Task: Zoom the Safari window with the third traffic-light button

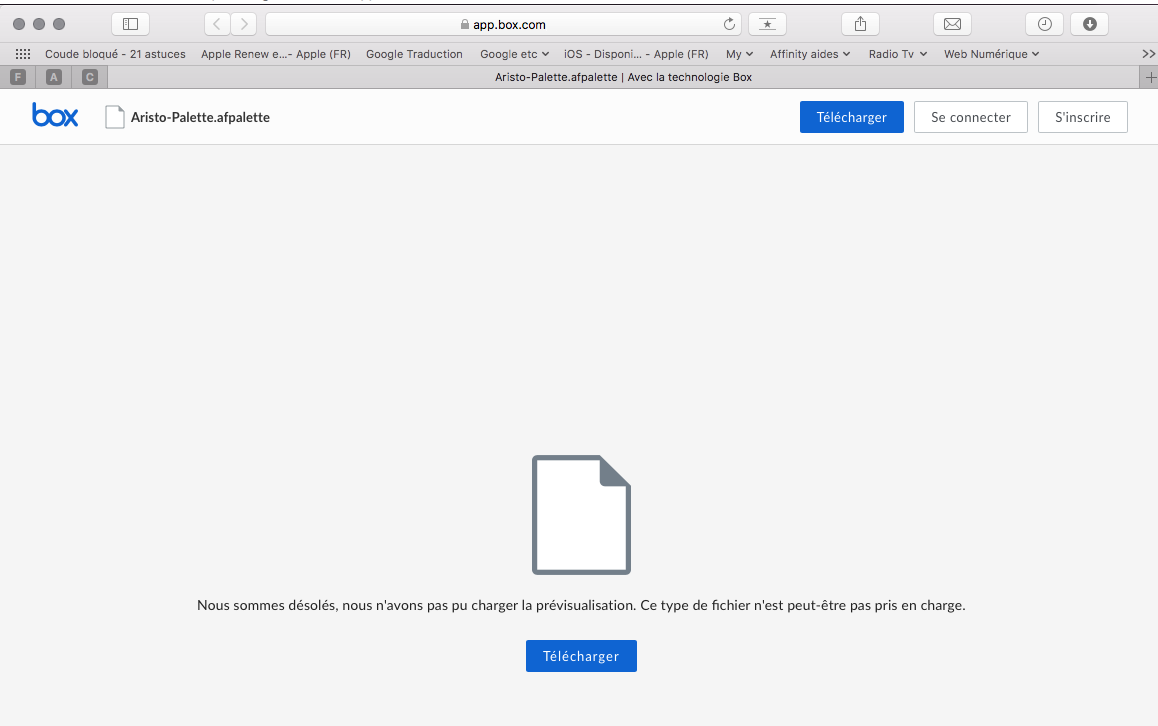Action: click(x=59, y=24)
